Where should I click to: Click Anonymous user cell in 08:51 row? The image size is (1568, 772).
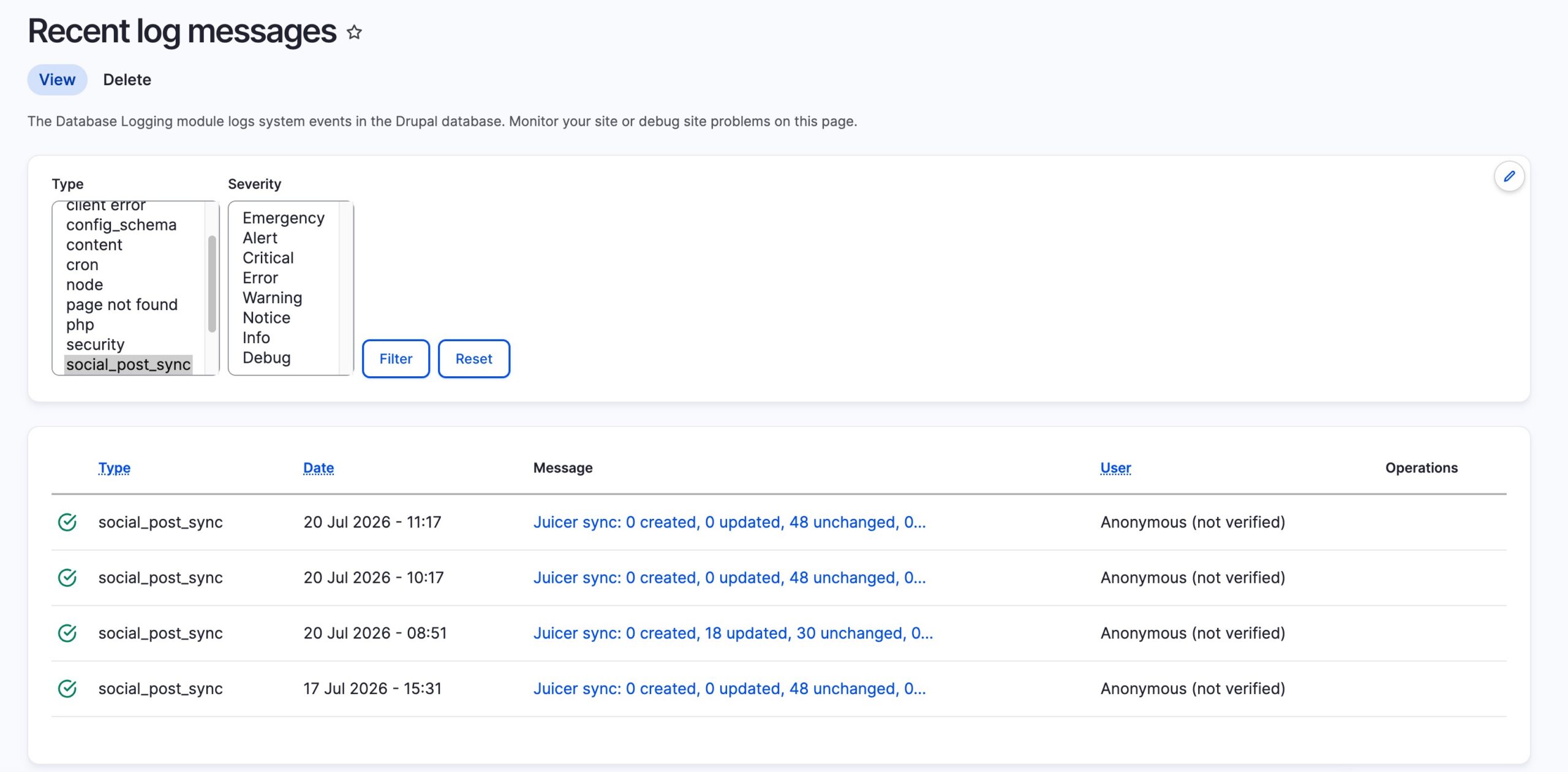(x=1193, y=633)
